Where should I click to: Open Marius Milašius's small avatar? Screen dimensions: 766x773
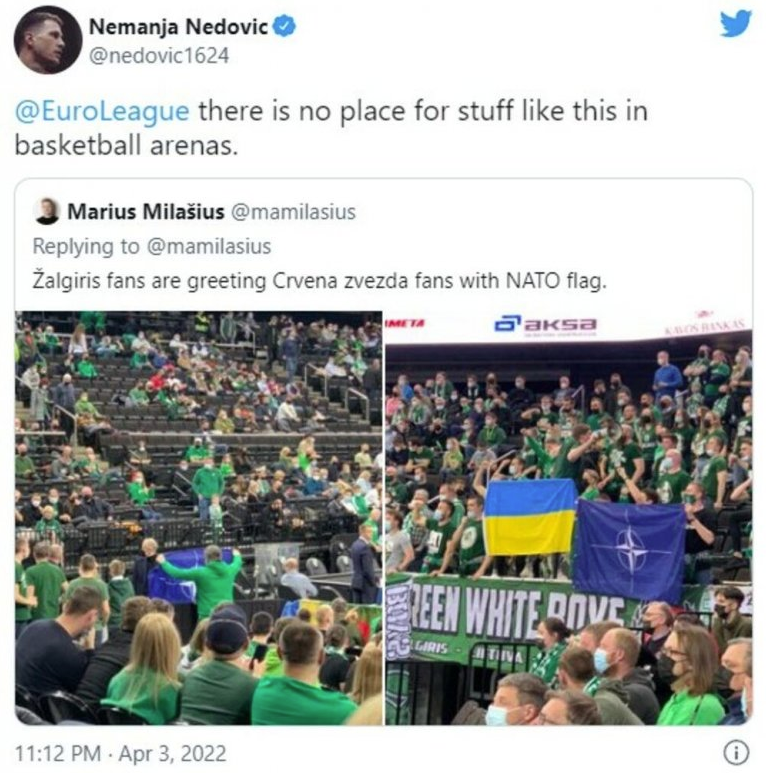(x=46, y=211)
